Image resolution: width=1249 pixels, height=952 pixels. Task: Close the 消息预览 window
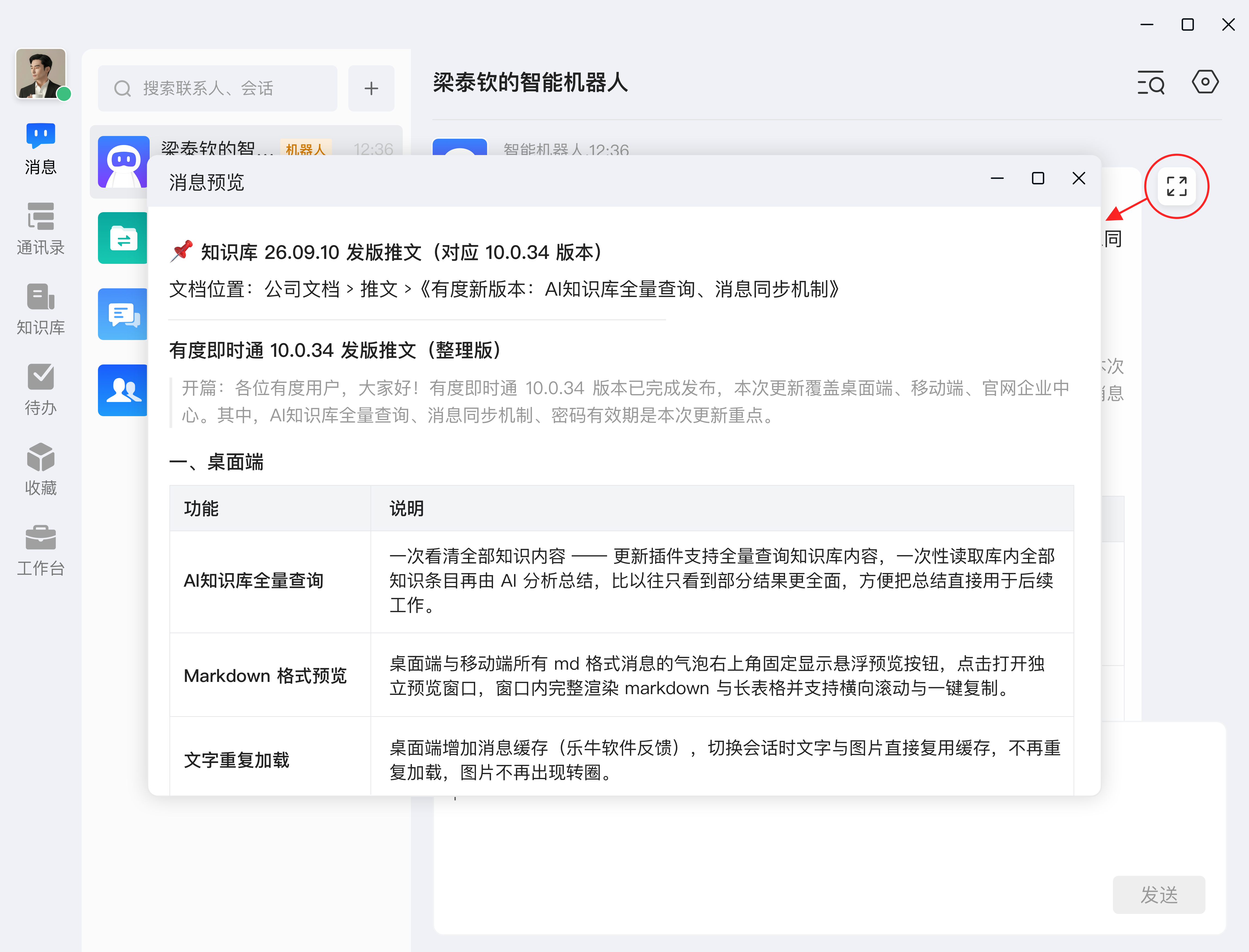tap(1079, 178)
